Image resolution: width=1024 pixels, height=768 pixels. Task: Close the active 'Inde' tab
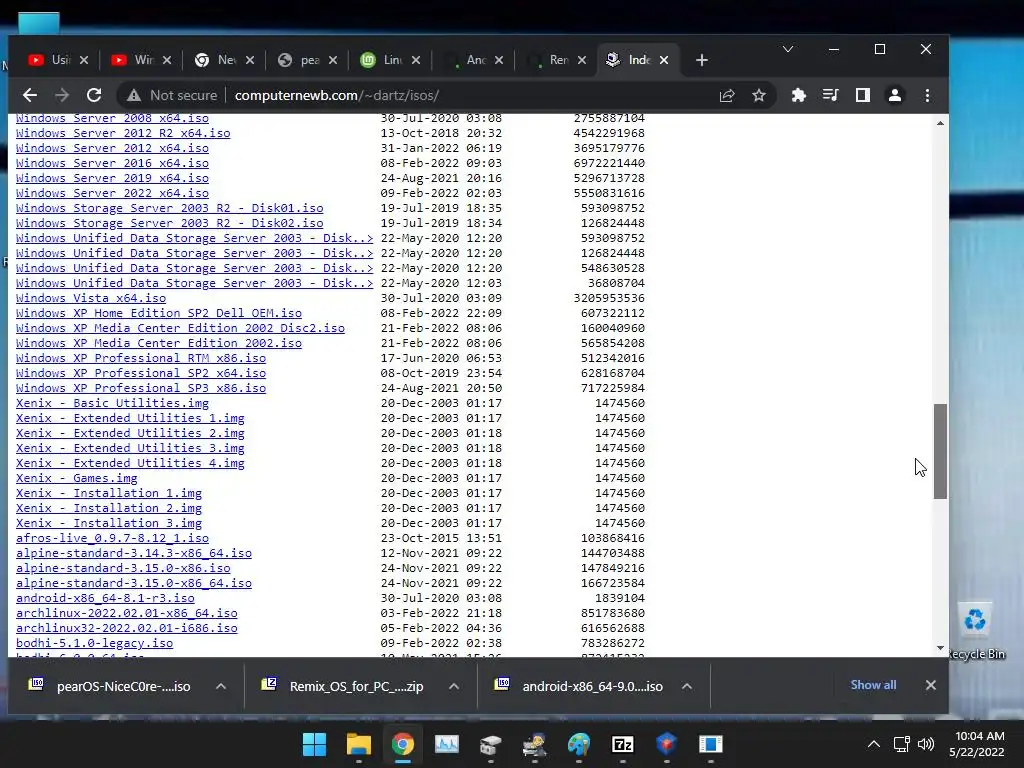pos(664,60)
